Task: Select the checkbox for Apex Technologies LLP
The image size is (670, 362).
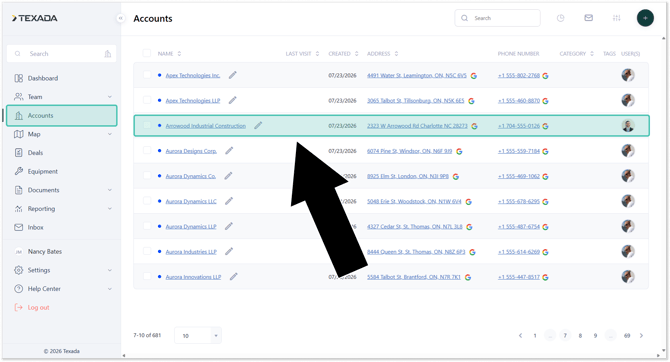Action: click(147, 100)
